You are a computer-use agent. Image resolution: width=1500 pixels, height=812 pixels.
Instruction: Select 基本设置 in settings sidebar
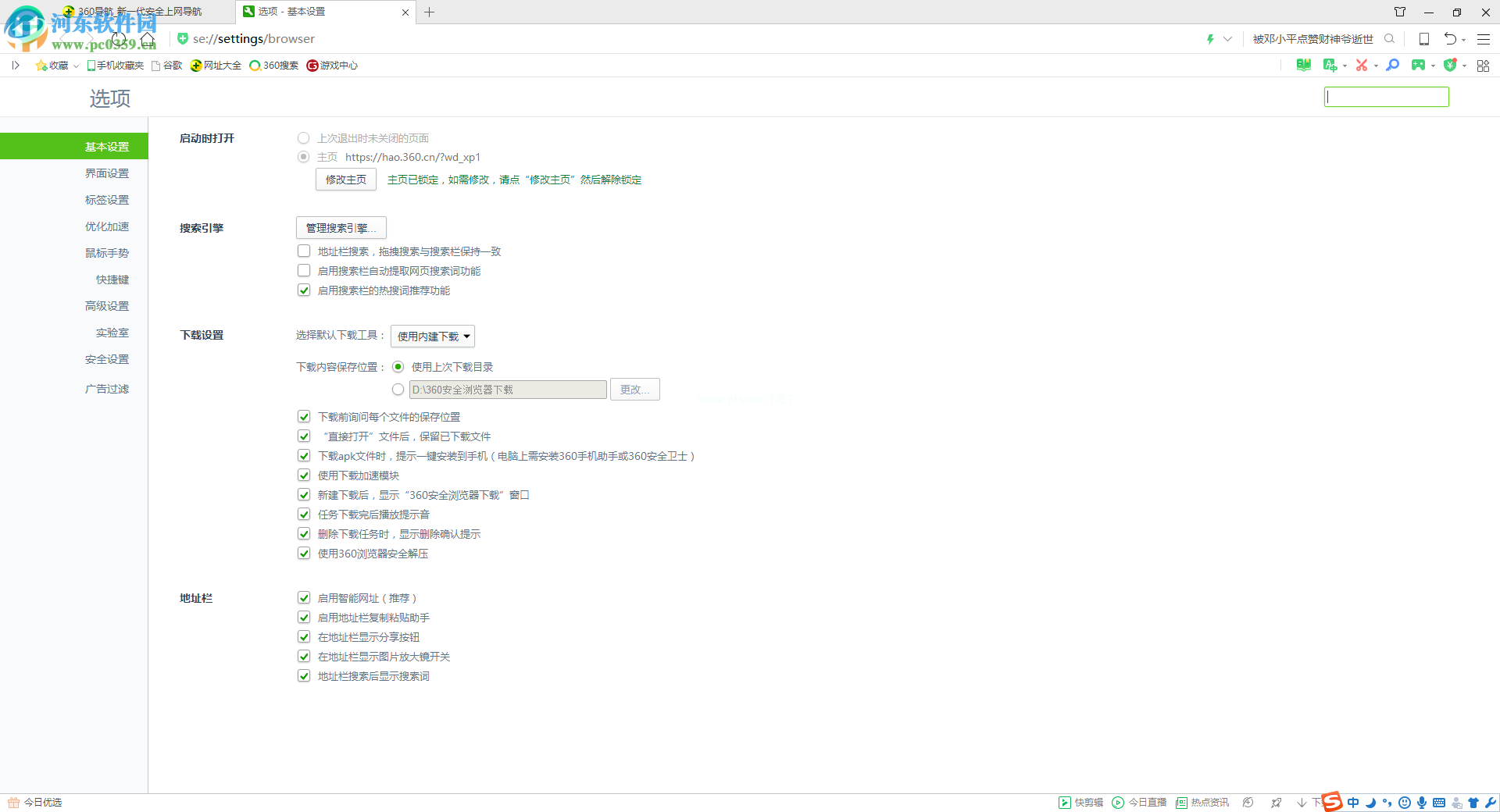pos(74,147)
